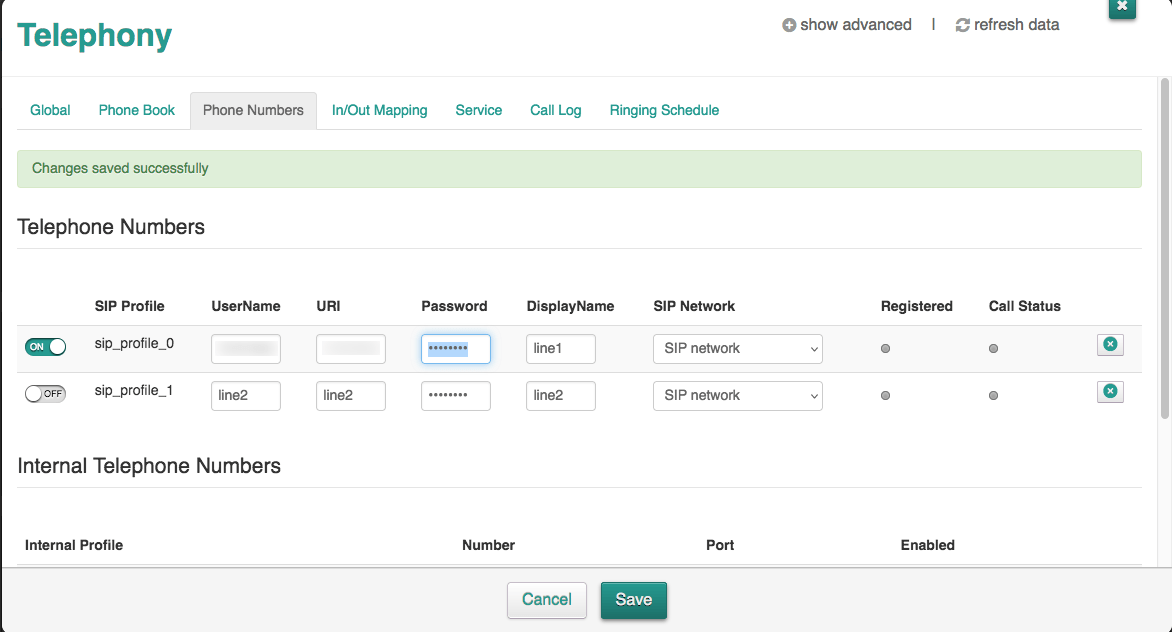Image resolution: width=1172 pixels, height=632 pixels.
Task: Click the Registered column header
Action: (x=917, y=306)
